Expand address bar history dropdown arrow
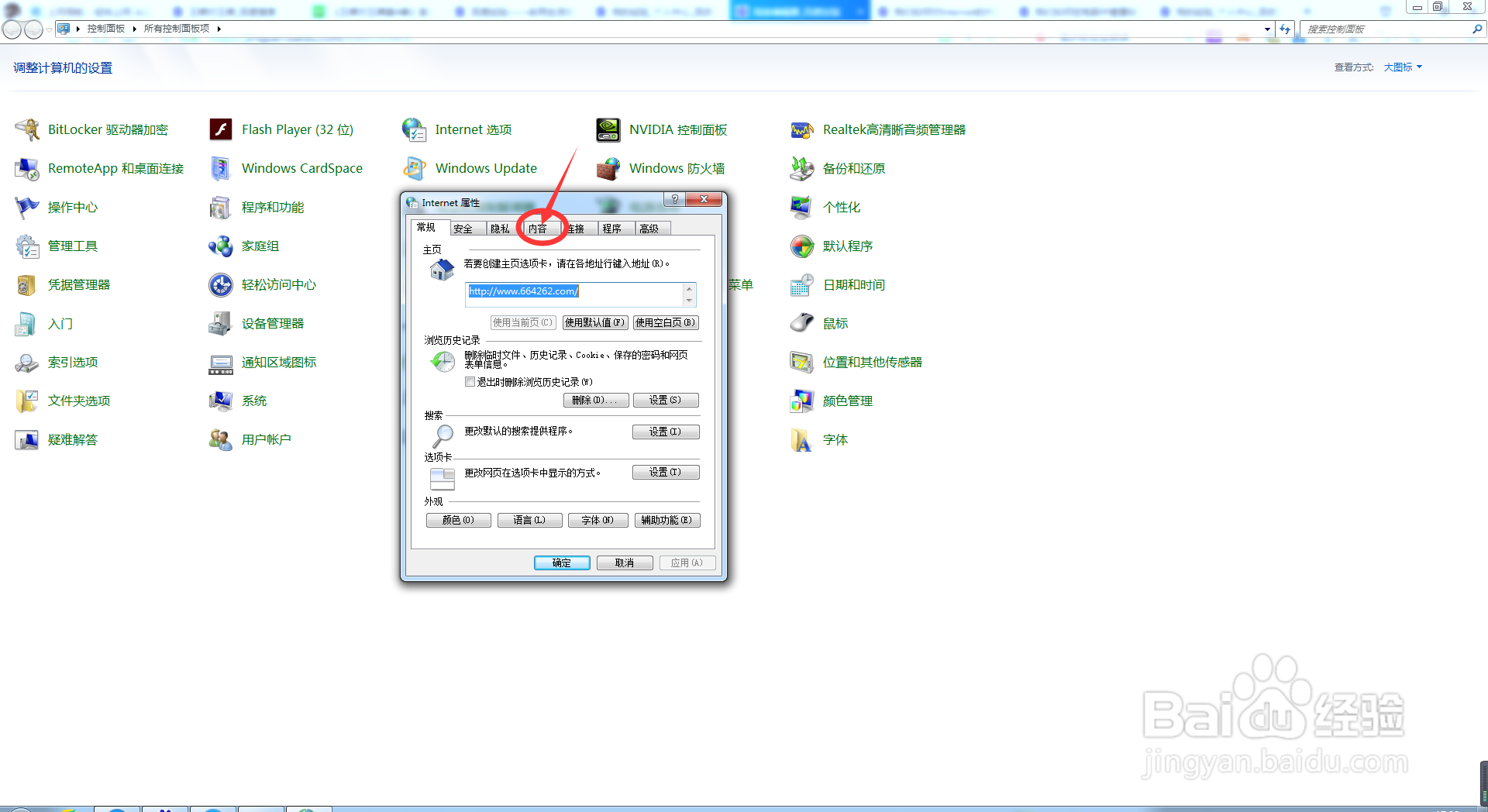This screenshot has height=812, width=1488. (1267, 29)
